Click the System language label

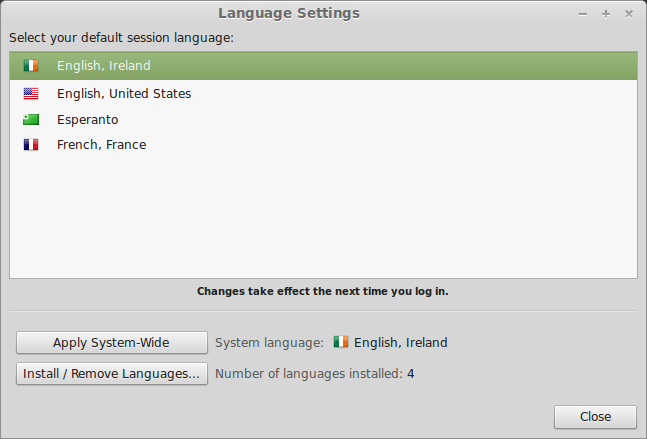(270, 342)
